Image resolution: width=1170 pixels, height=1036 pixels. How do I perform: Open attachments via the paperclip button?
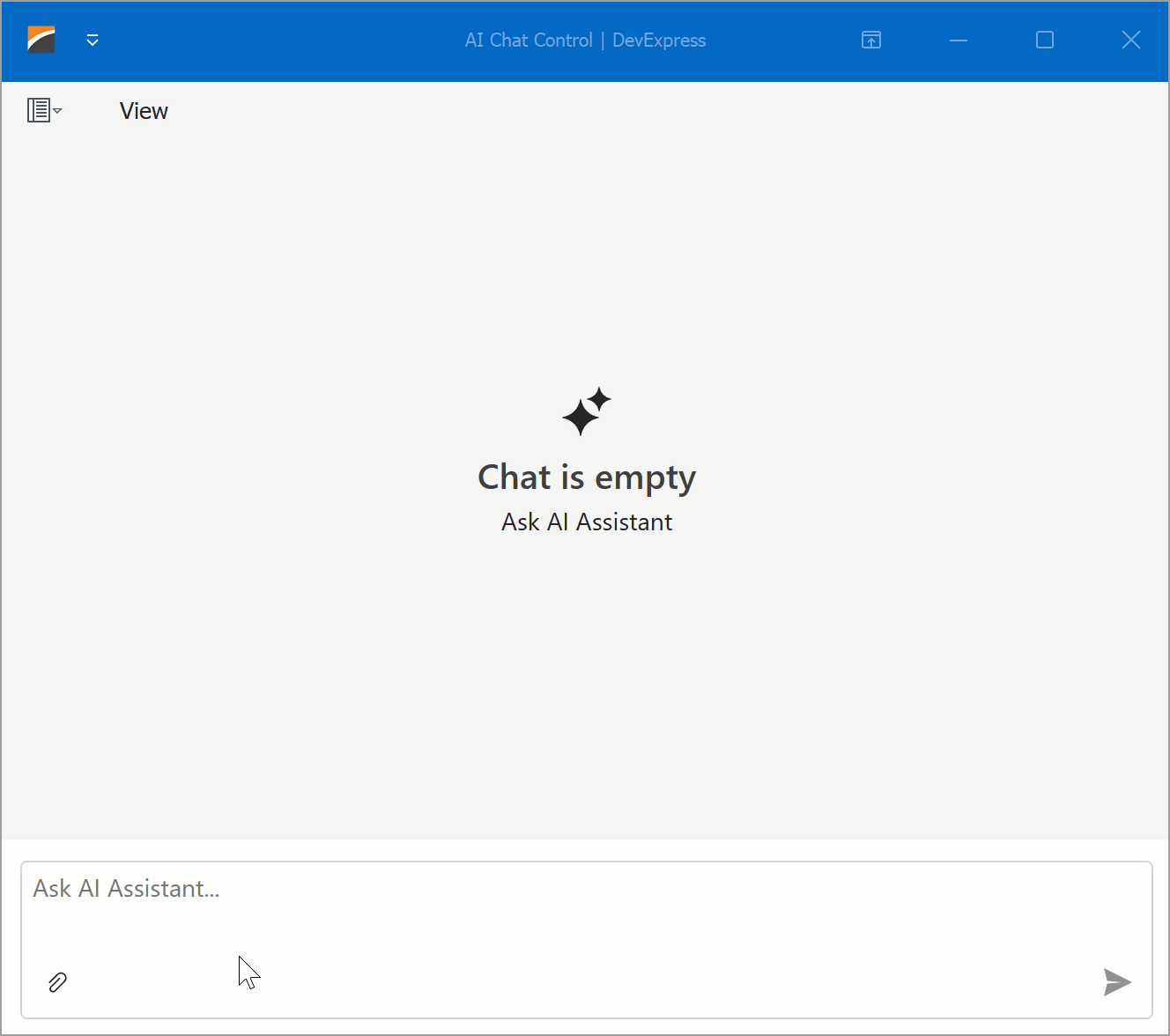click(58, 982)
